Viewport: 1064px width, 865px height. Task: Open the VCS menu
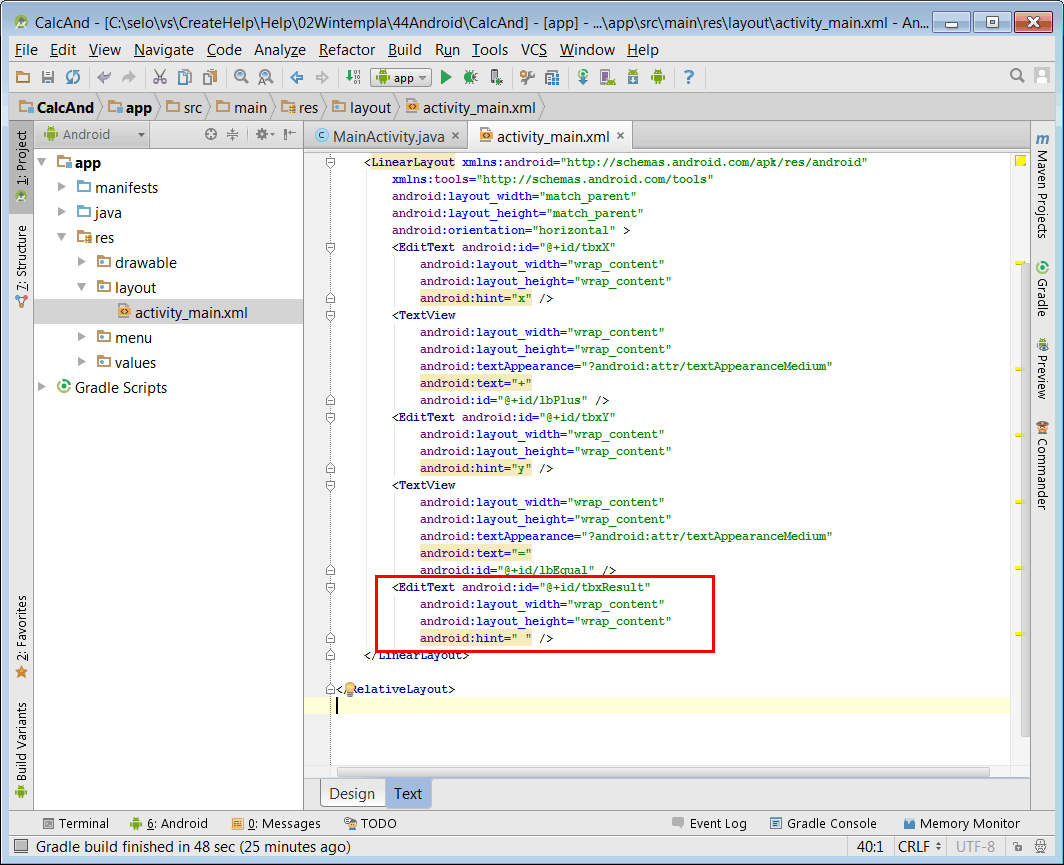pyautogui.click(x=533, y=50)
